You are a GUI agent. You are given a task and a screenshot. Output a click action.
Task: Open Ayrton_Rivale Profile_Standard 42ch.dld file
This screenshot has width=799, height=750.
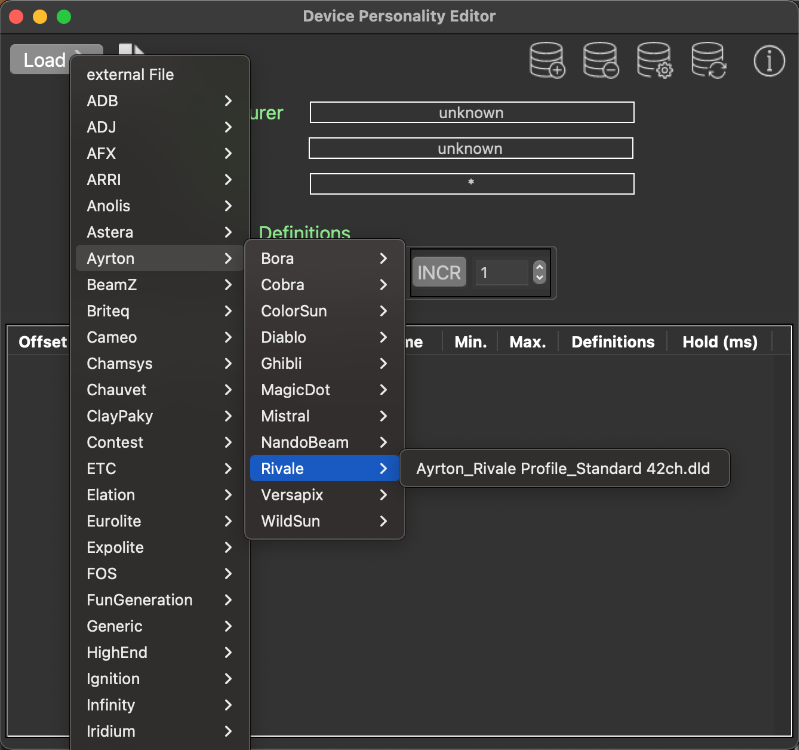(x=563, y=468)
